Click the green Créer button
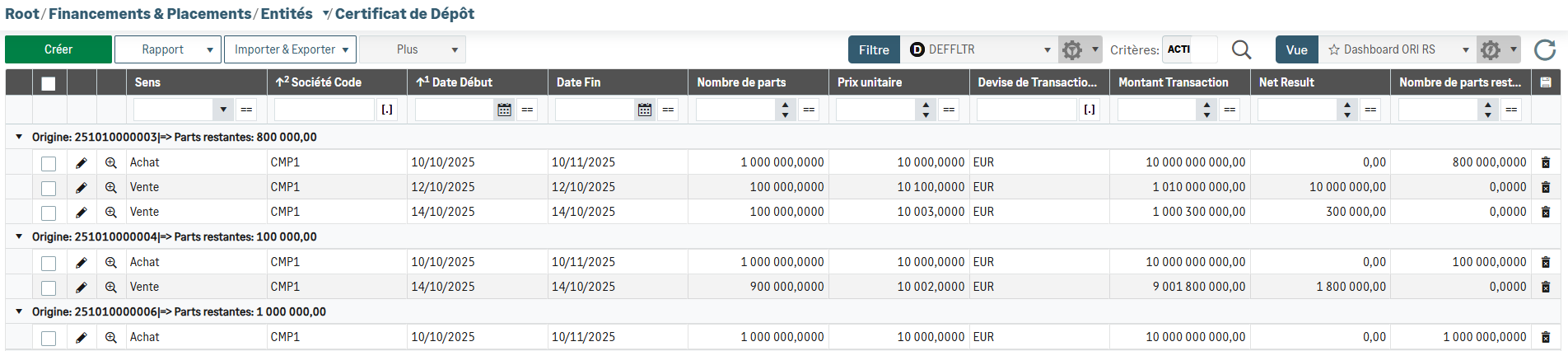Image resolution: width=1568 pixels, height=351 pixels. tap(58, 49)
